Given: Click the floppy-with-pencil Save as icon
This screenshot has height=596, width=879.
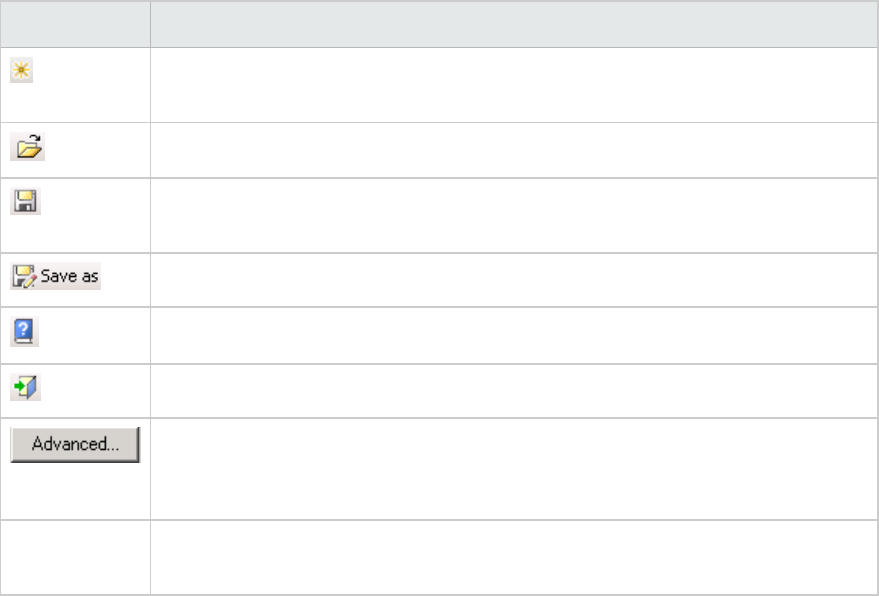Looking at the screenshot, I should click(x=24, y=276).
